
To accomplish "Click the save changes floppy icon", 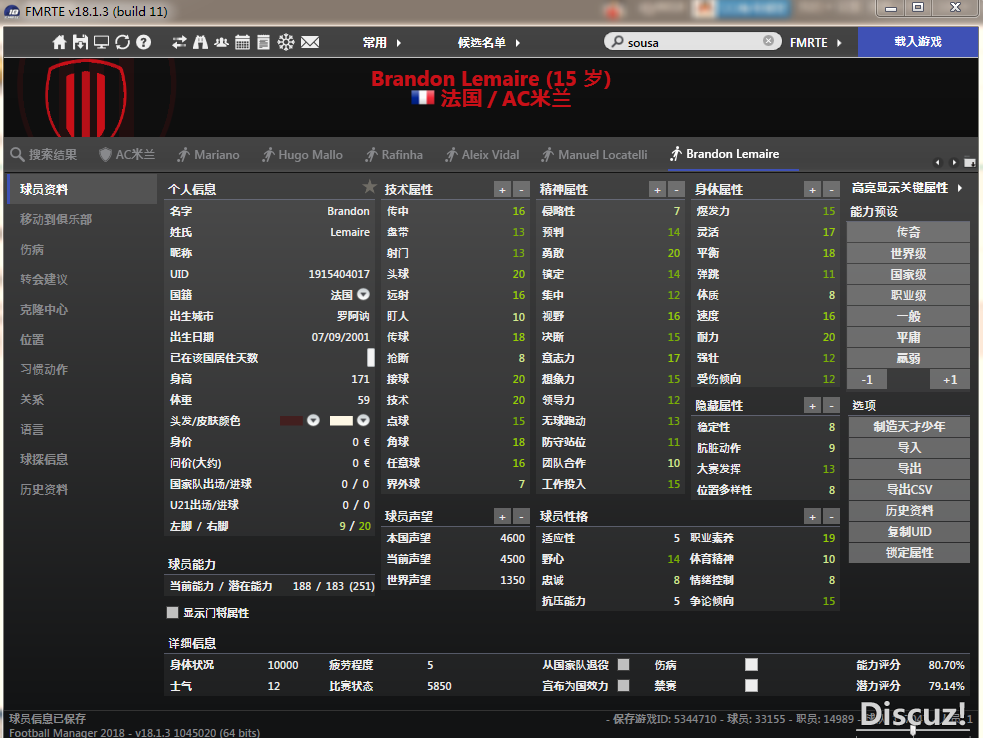I will point(80,42).
